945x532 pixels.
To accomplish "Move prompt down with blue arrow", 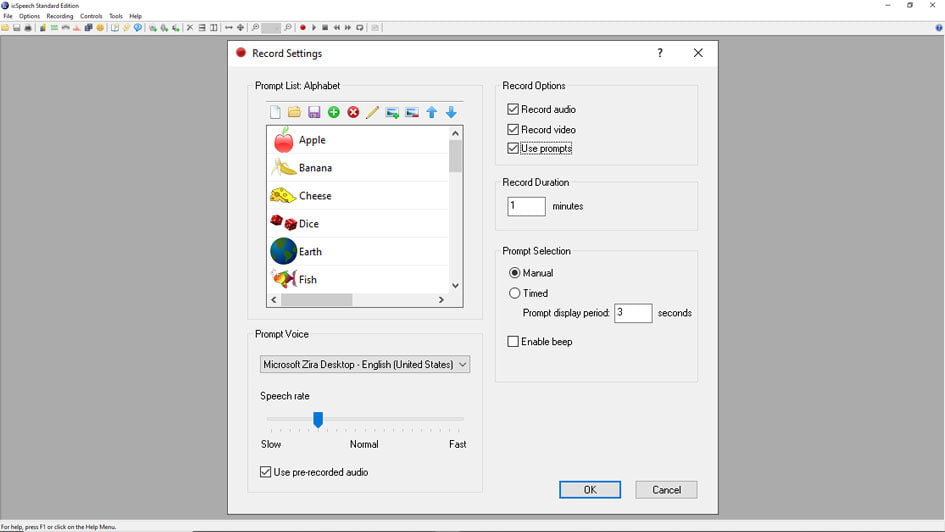I will 451,112.
